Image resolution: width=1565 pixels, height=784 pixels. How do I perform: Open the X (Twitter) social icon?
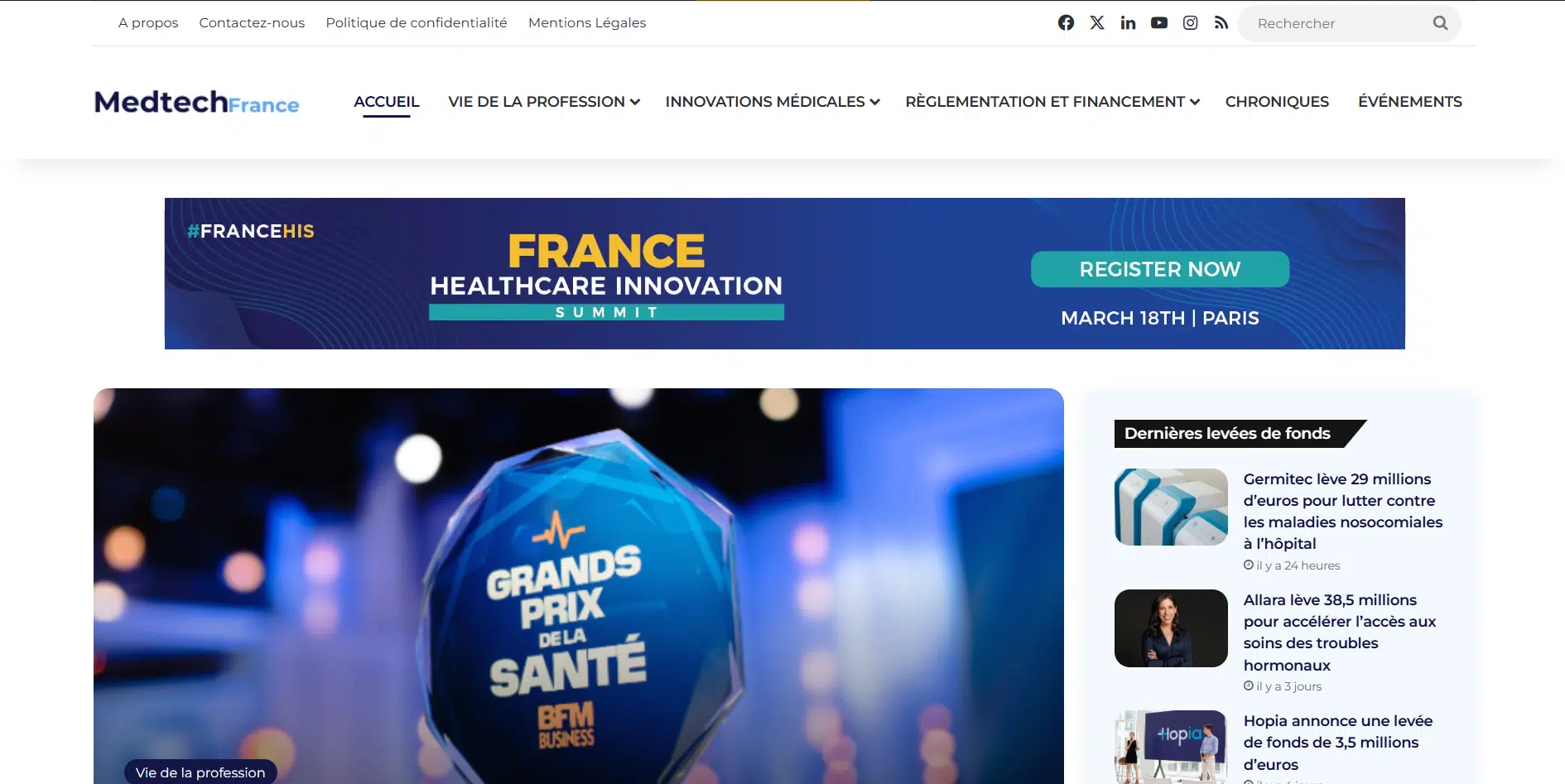pos(1097,23)
